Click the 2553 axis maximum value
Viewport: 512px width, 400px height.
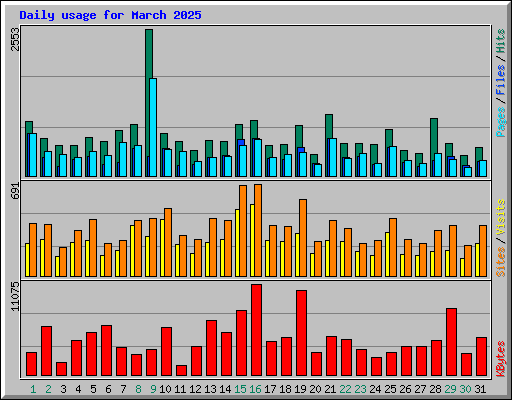[x=15, y=39]
